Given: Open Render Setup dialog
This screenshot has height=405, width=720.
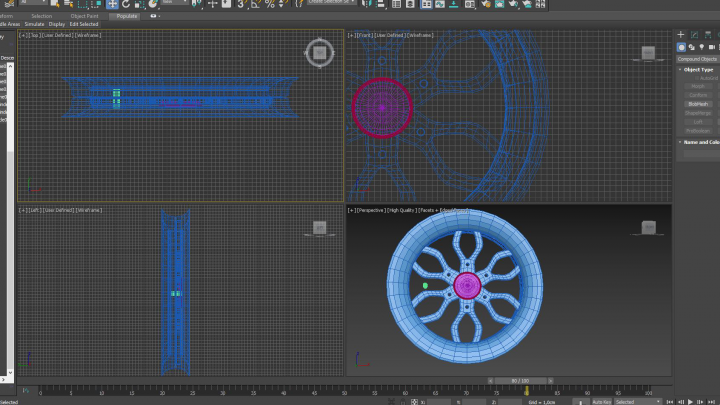Looking at the screenshot, I should [x=486, y=4].
